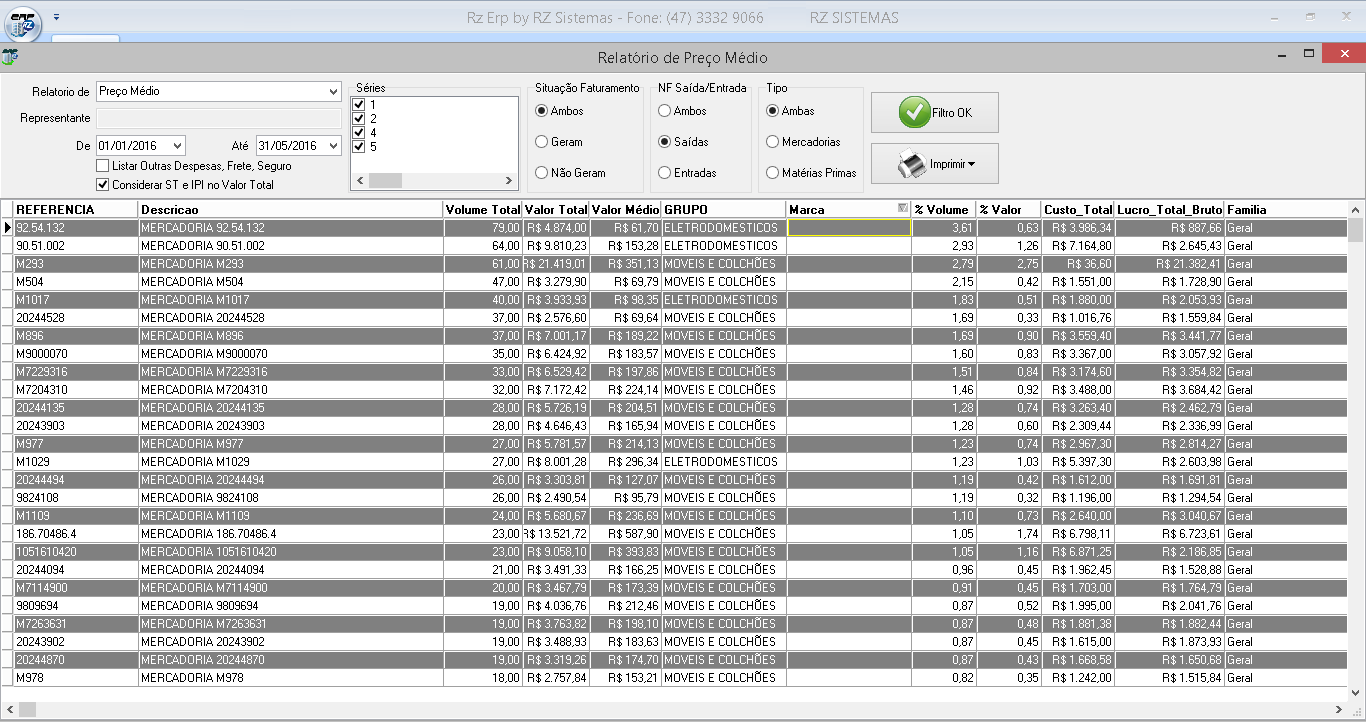Open the De start date picker
Viewport: 1366px width, 722px height.
[x=178, y=146]
